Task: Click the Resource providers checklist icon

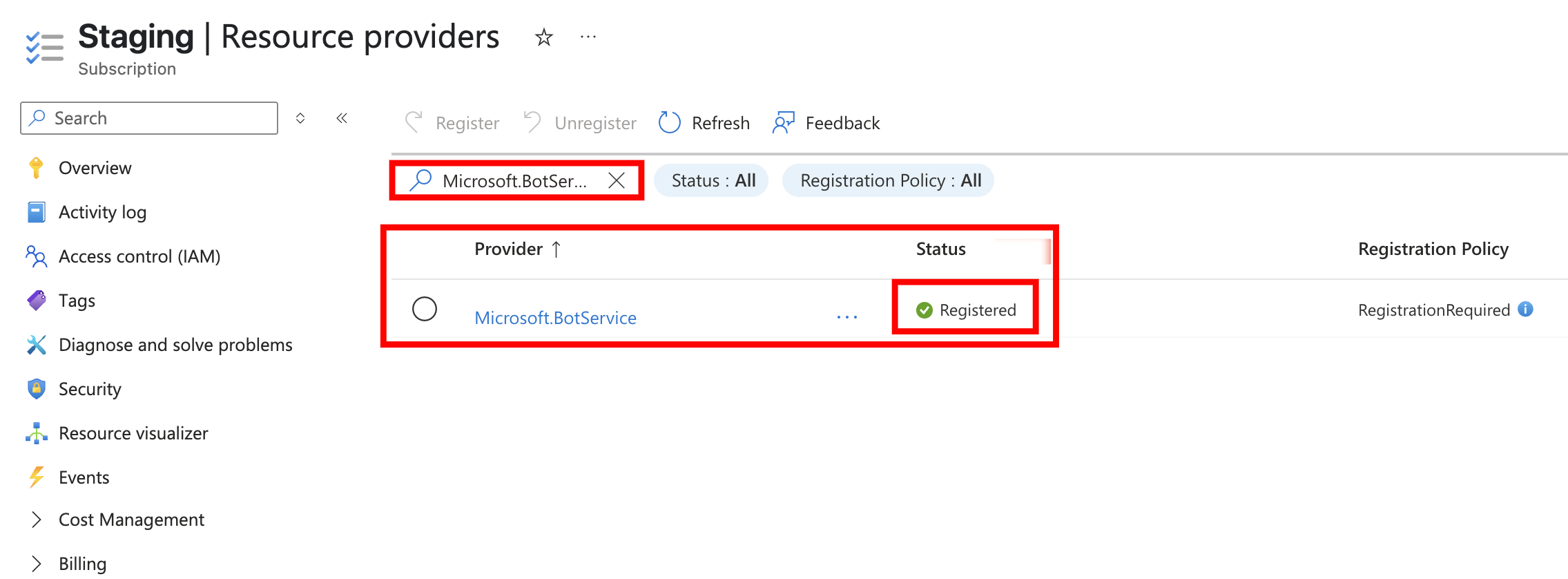Action: coord(44,48)
